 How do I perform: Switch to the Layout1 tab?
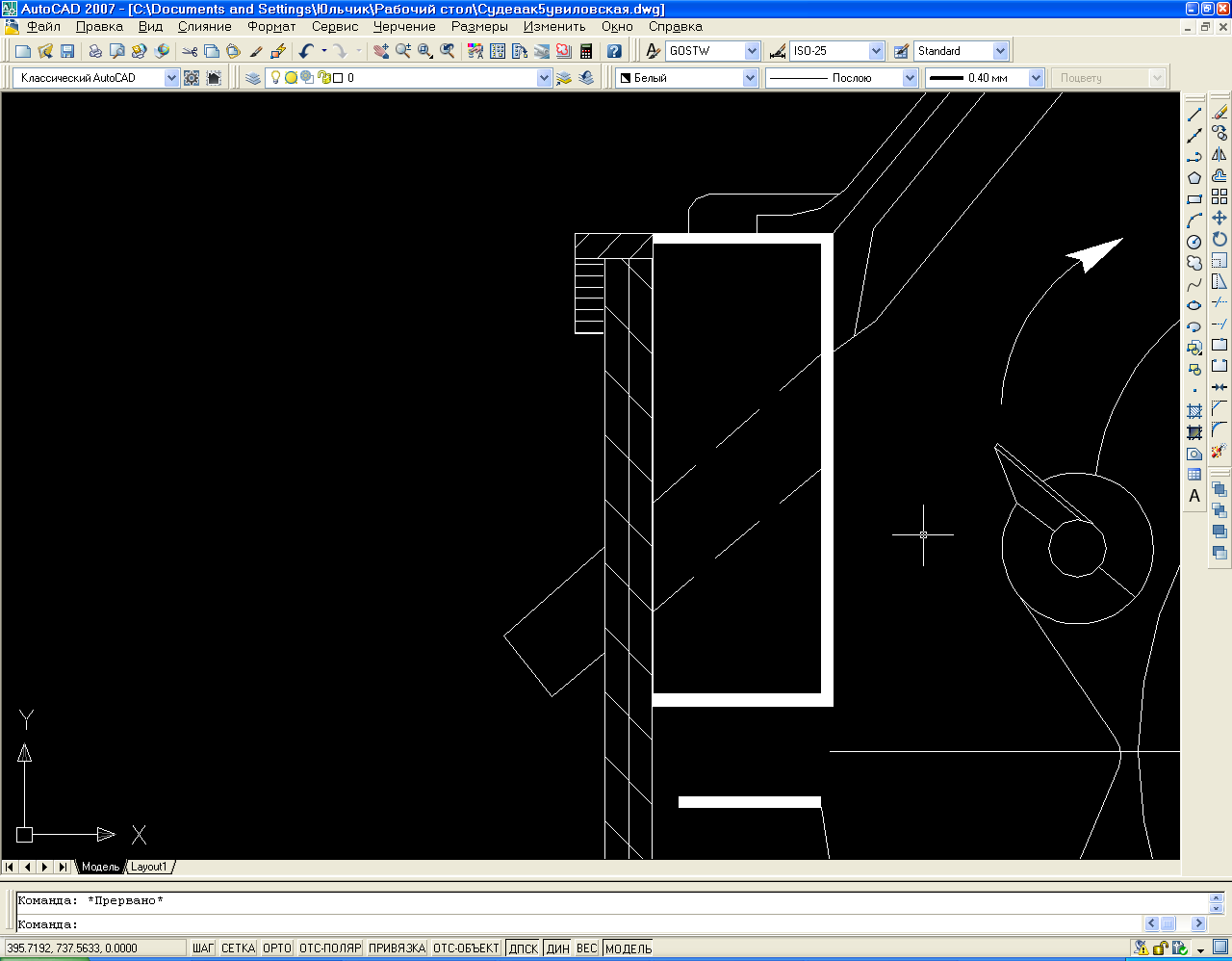149,867
